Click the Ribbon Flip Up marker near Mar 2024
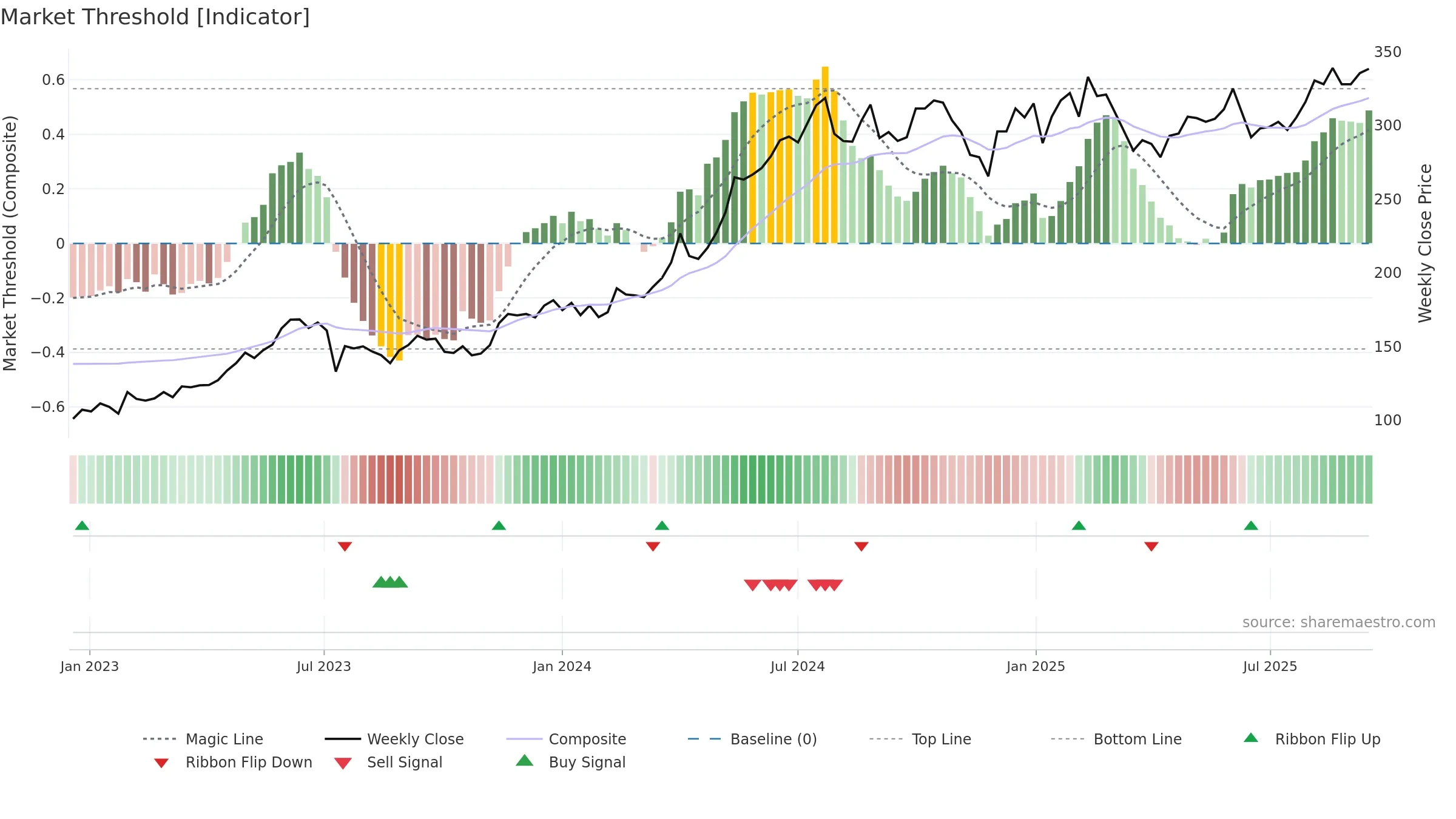The image size is (1456, 819). click(x=662, y=525)
